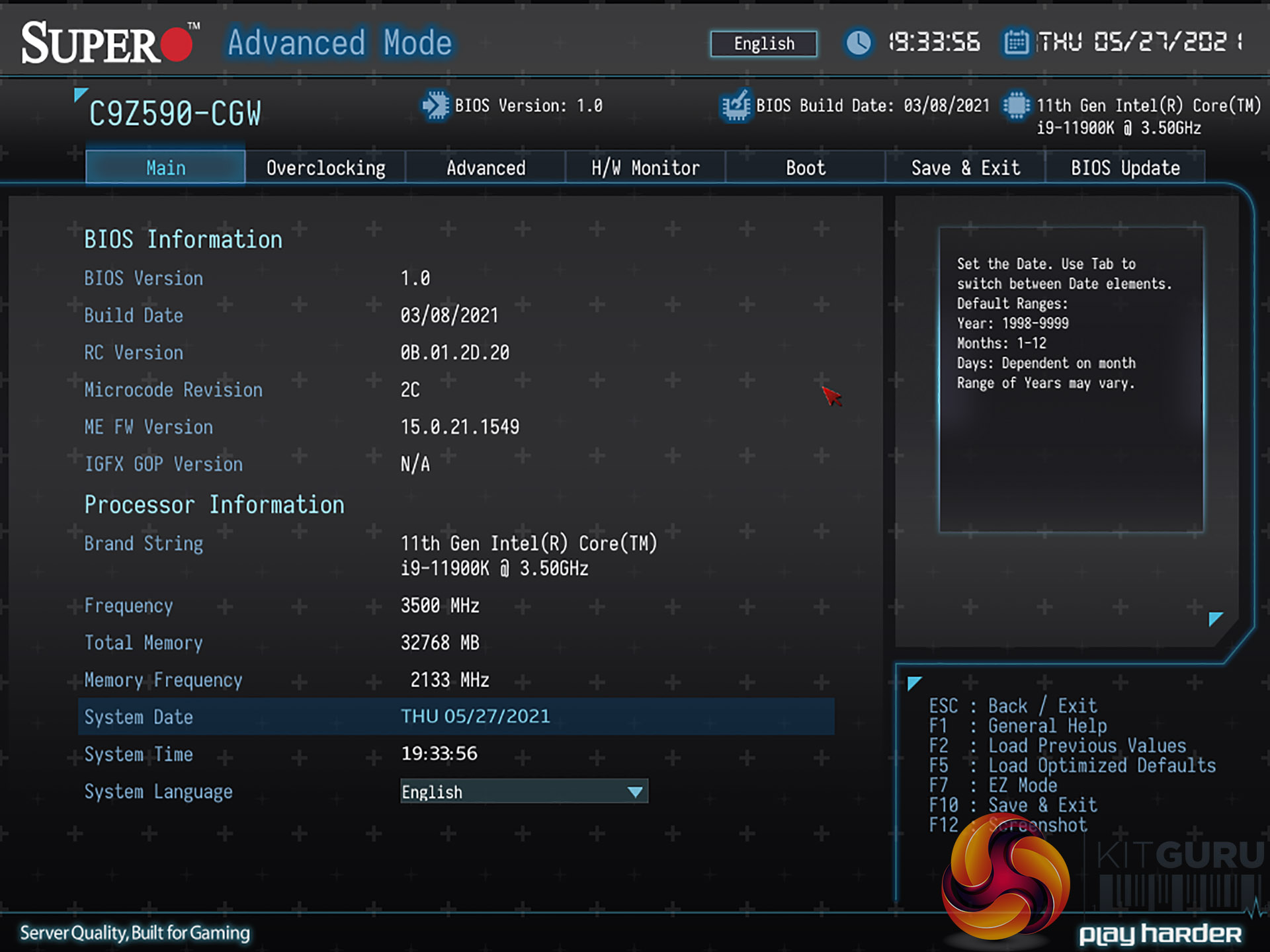Click the BIOS Build Date icon
This screenshot has width=1270, height=952.
[x=736, y=106]
